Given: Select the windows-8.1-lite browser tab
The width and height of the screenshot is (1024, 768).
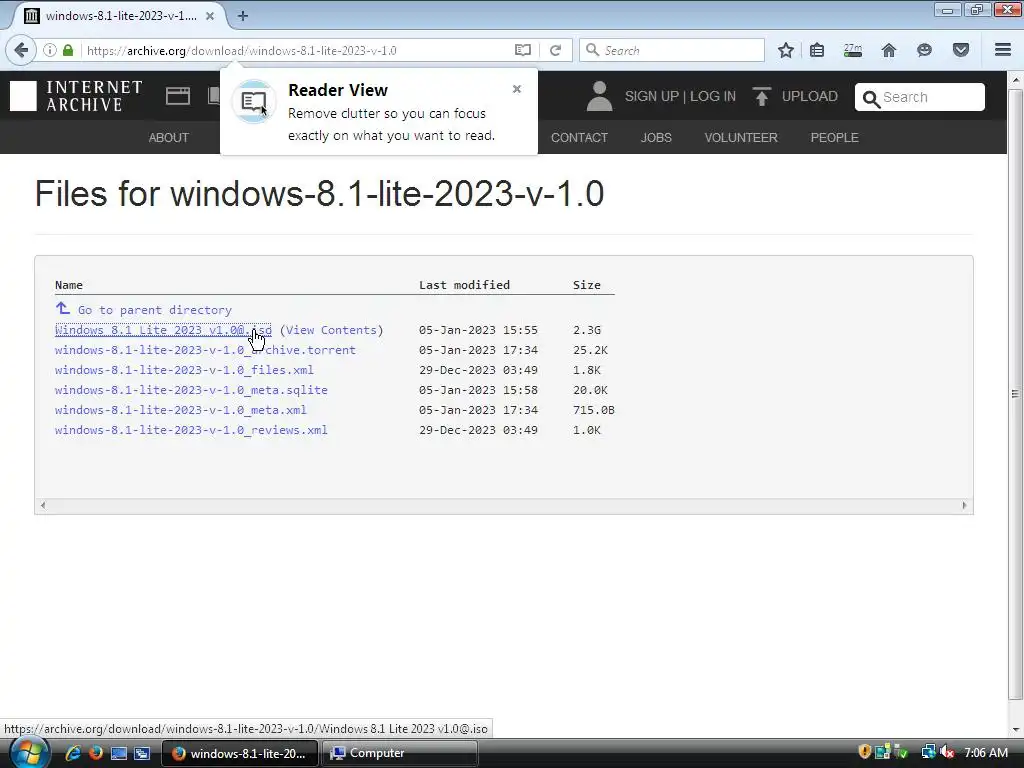Looking at the screenshot, I should pos(120,16).
